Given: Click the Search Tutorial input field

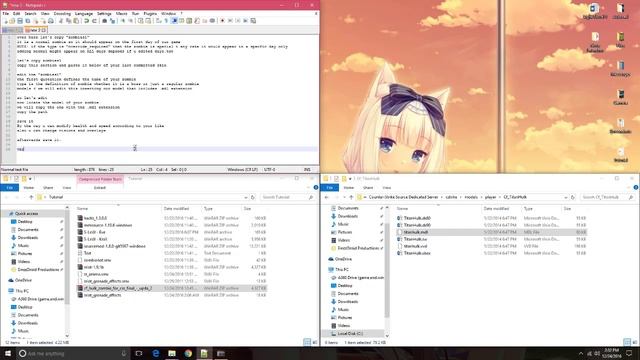Looking at the screenshot, I should (288, 197).
